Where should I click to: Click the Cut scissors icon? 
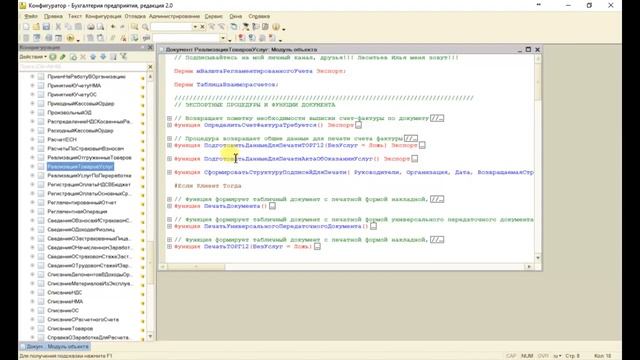58,27
